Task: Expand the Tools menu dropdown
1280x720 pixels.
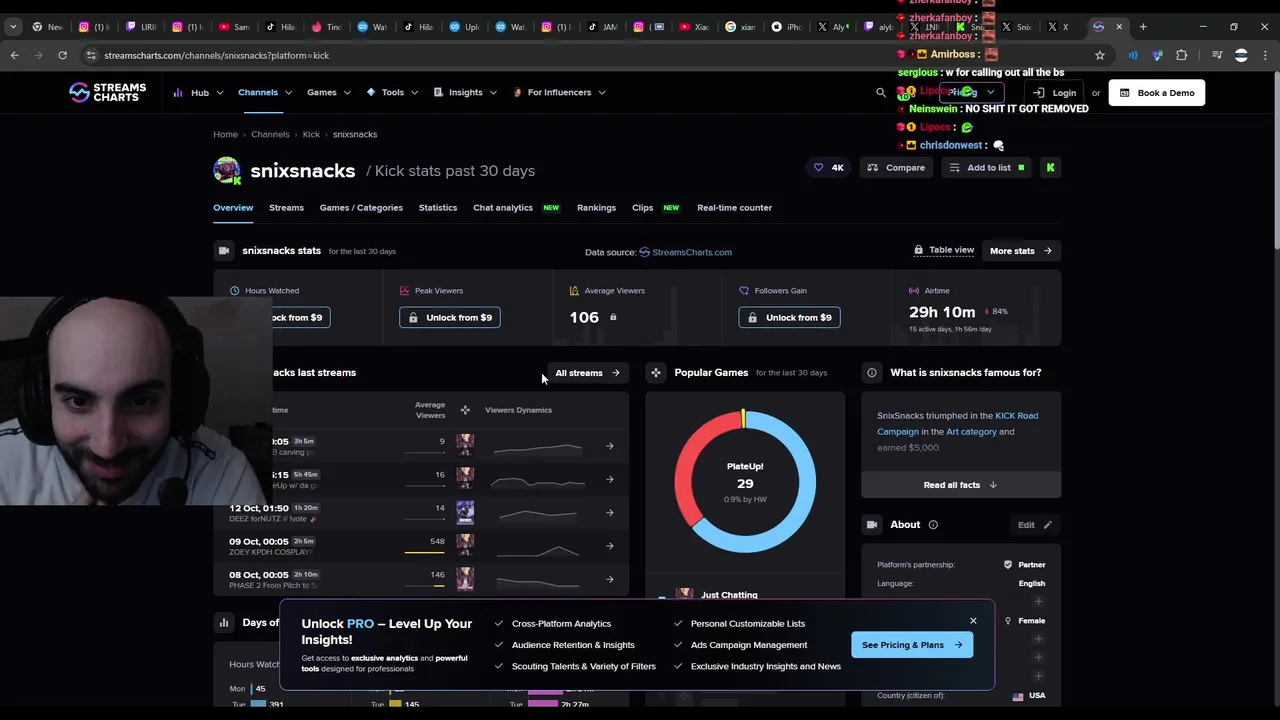Action: (x=393, y=92)
